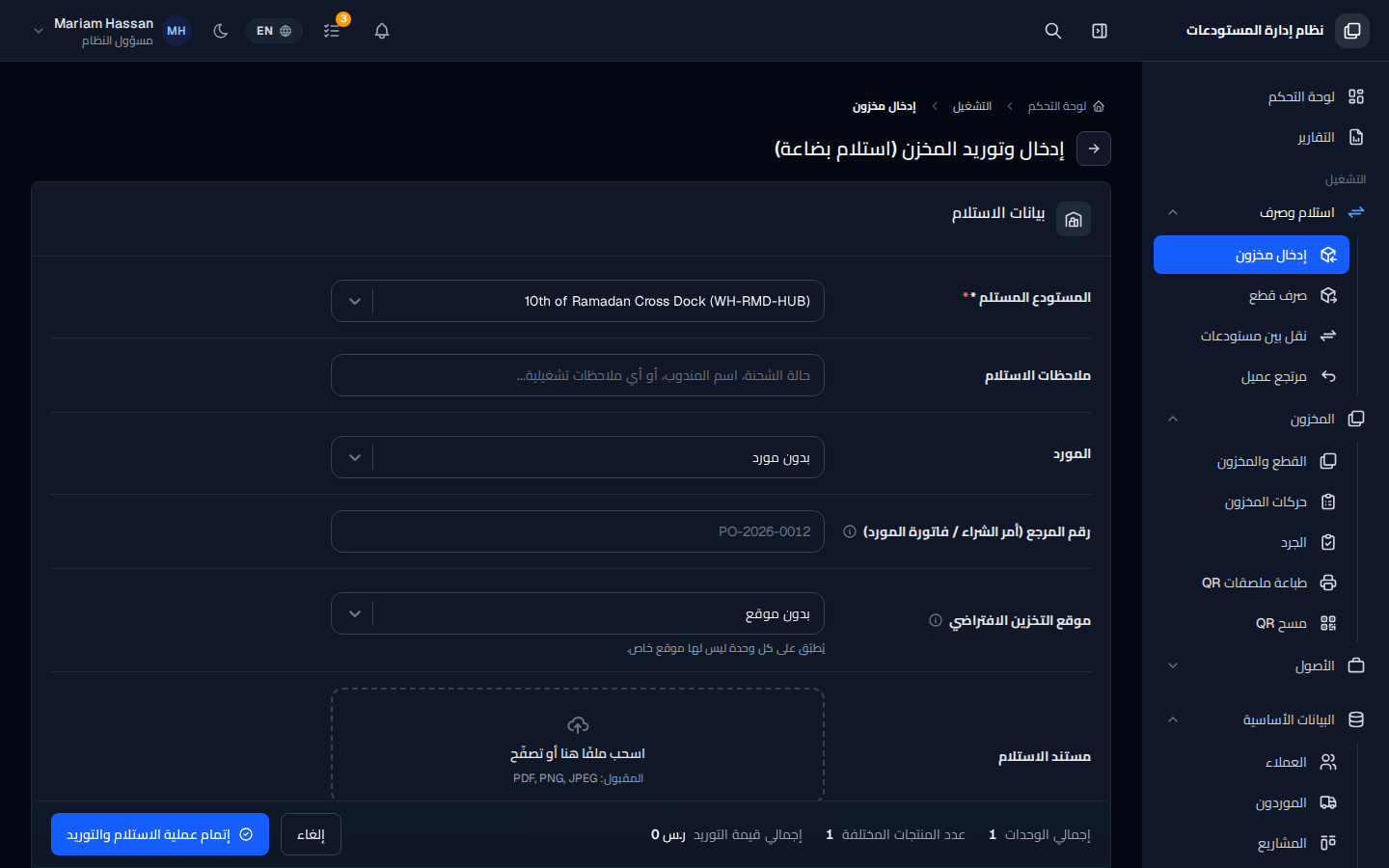Viewport: 1389px width, 868px height.
Task: Open العملاء sidebar item
Action: [1251, 762]
